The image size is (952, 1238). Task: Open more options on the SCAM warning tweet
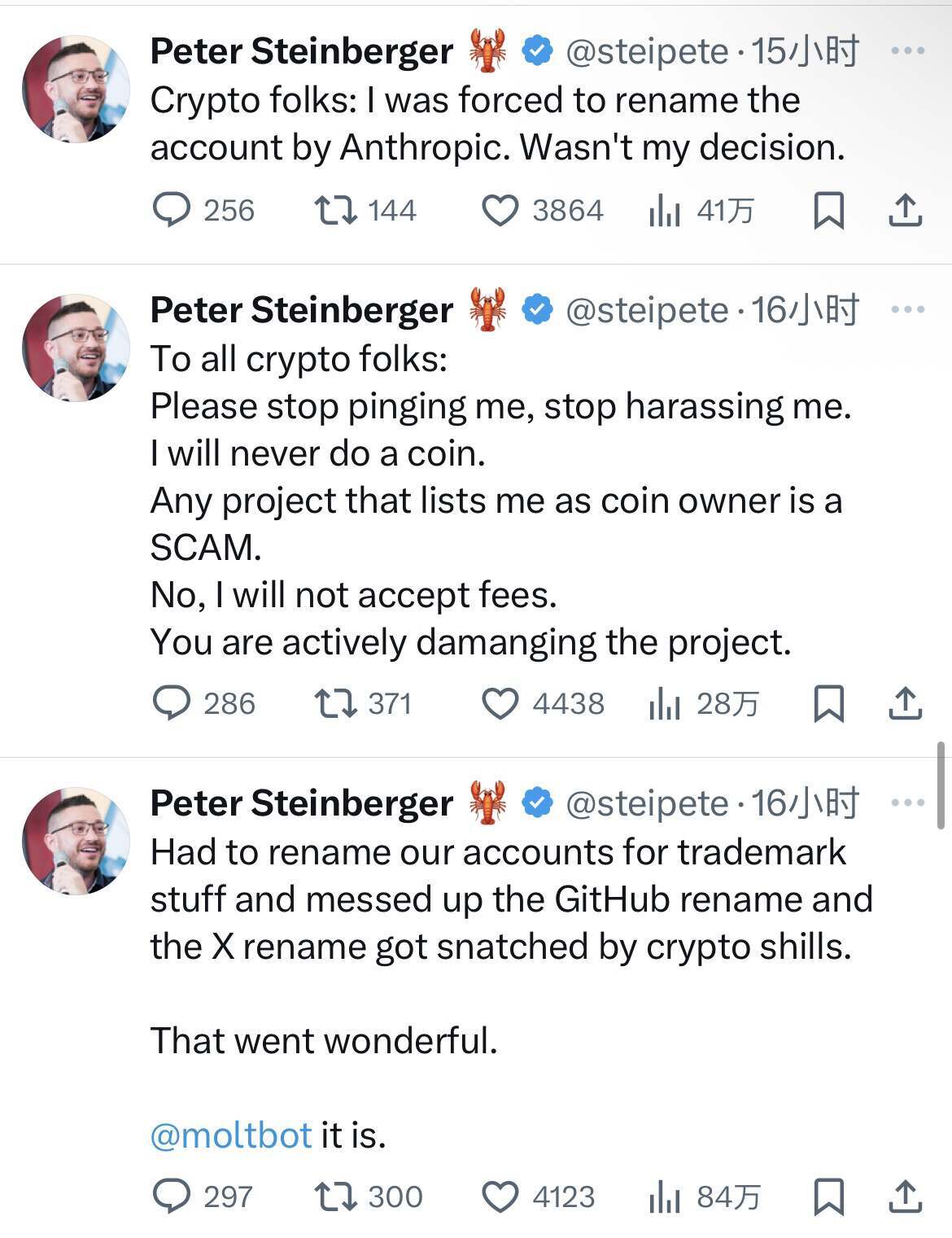pyautogui.click(x=907, y=310)
